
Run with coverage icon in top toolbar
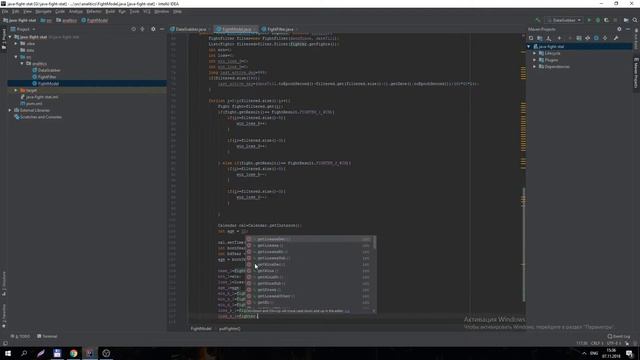[607, 20]
